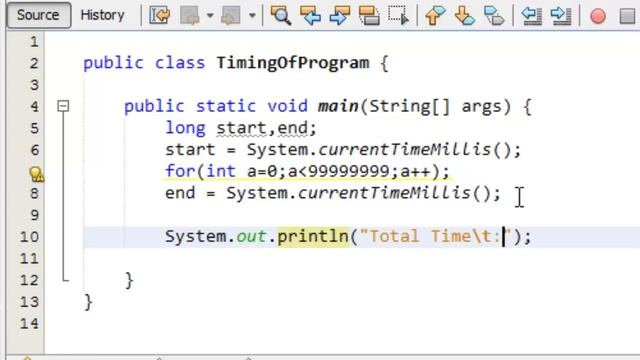This screenshot has height=360, width=640.
Task: Click the class name TimingOfProgram
Action: coord(293,63)
